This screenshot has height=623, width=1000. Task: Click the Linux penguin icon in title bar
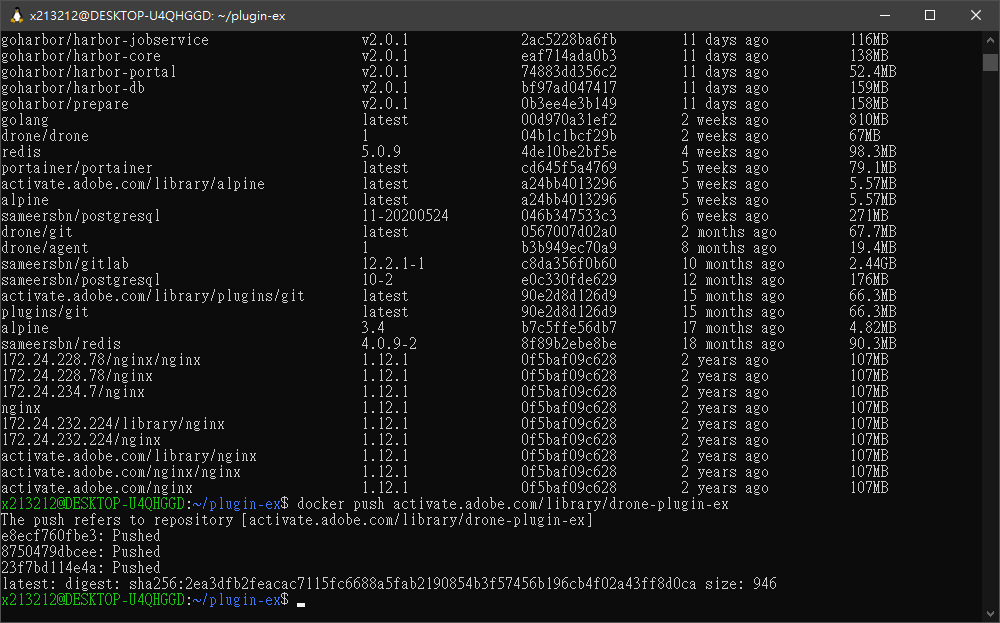17,15
